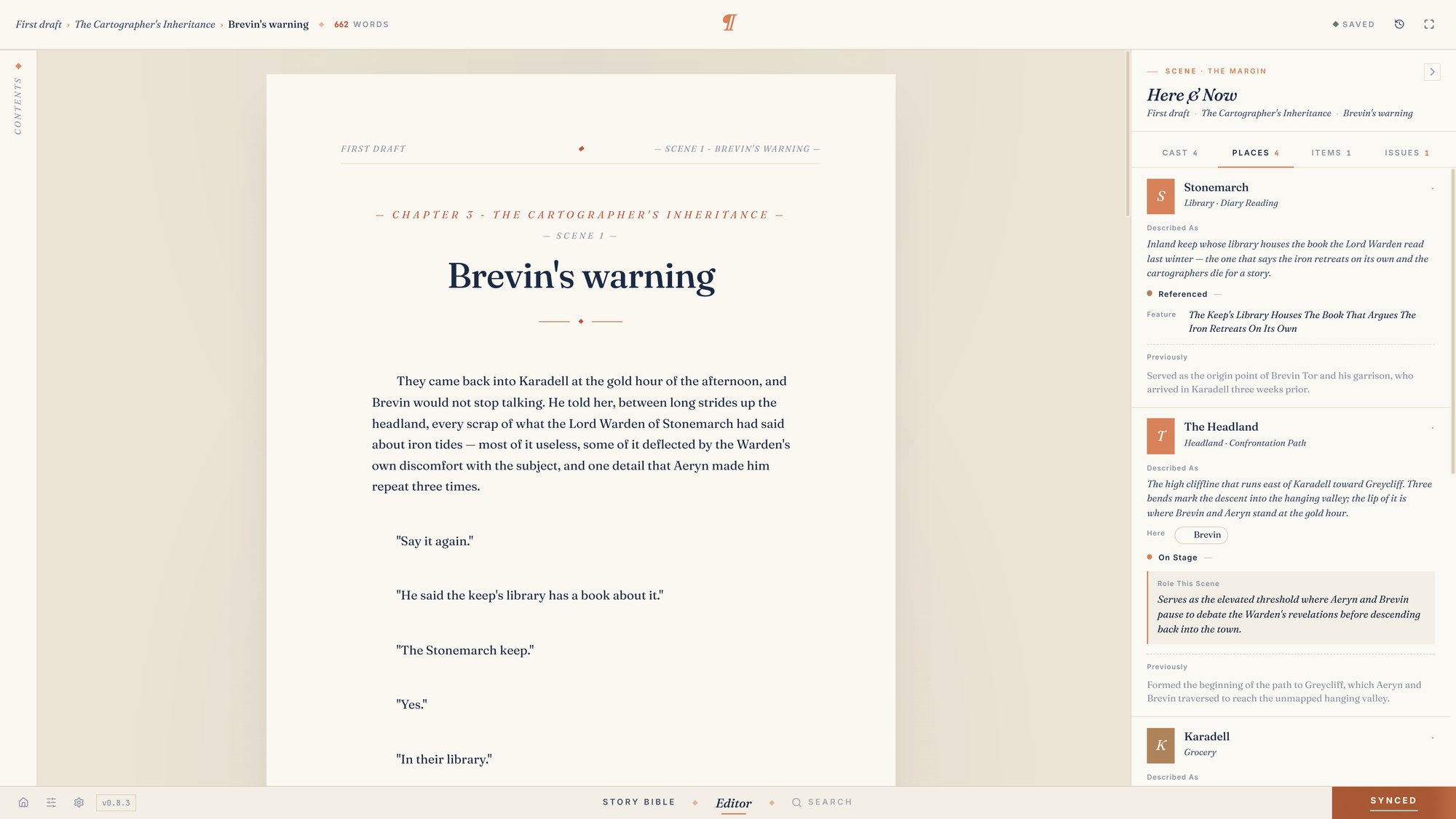Click the Role This Scene note box

1290,608
